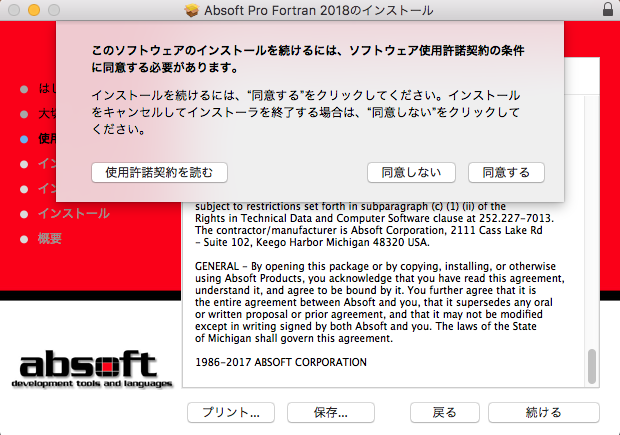Click the absoft logo image
Screen dimensions: 620x435
click(x=92, y=369)
